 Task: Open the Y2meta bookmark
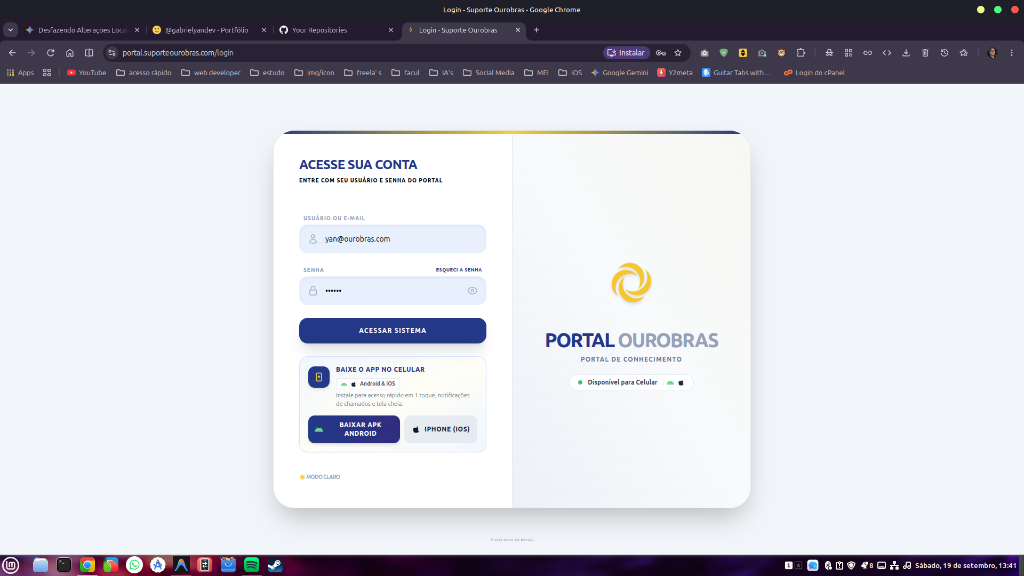[x=675, y=72]
